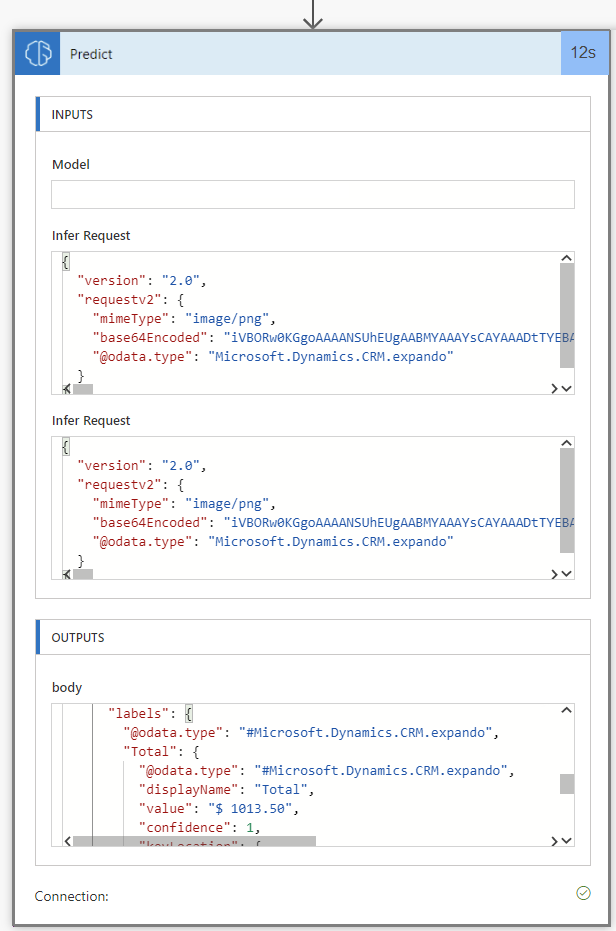Click the empty Model input field
Viewport: 616px width, 931px height.
tap(313, 195)
